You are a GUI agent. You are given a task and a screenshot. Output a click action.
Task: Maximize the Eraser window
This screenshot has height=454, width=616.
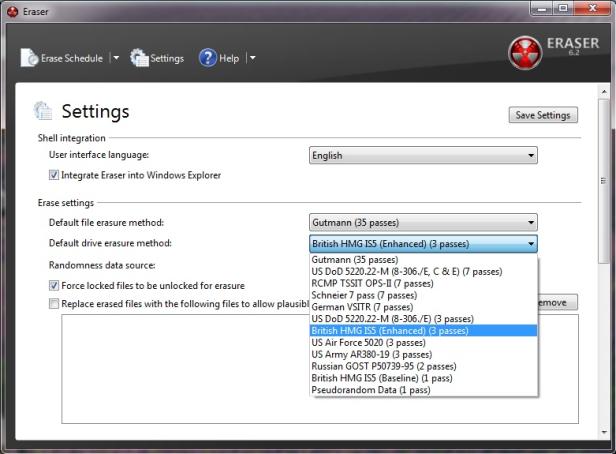click(x=563, y=8)
